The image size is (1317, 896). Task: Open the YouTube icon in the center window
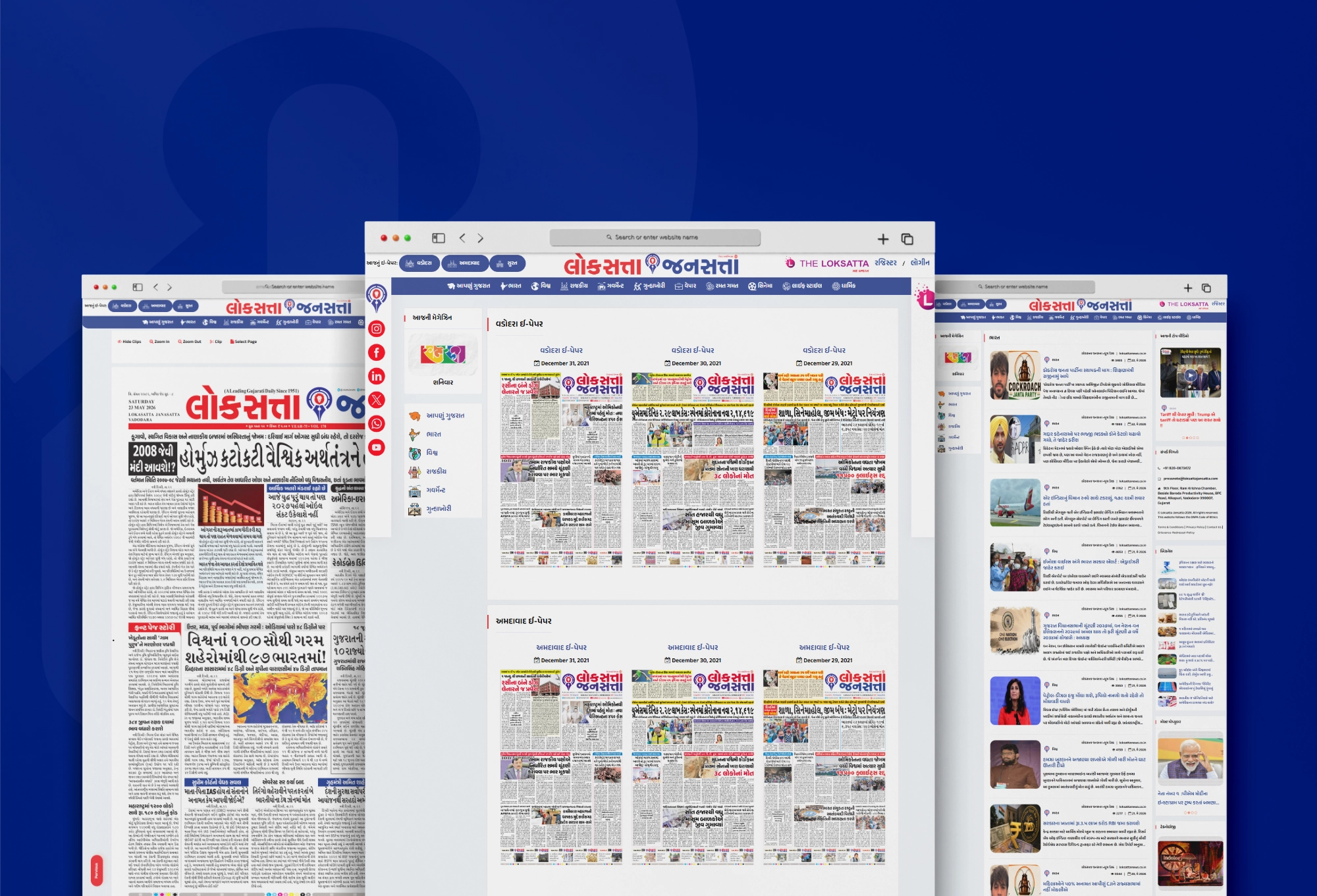[x=377, y=448]
